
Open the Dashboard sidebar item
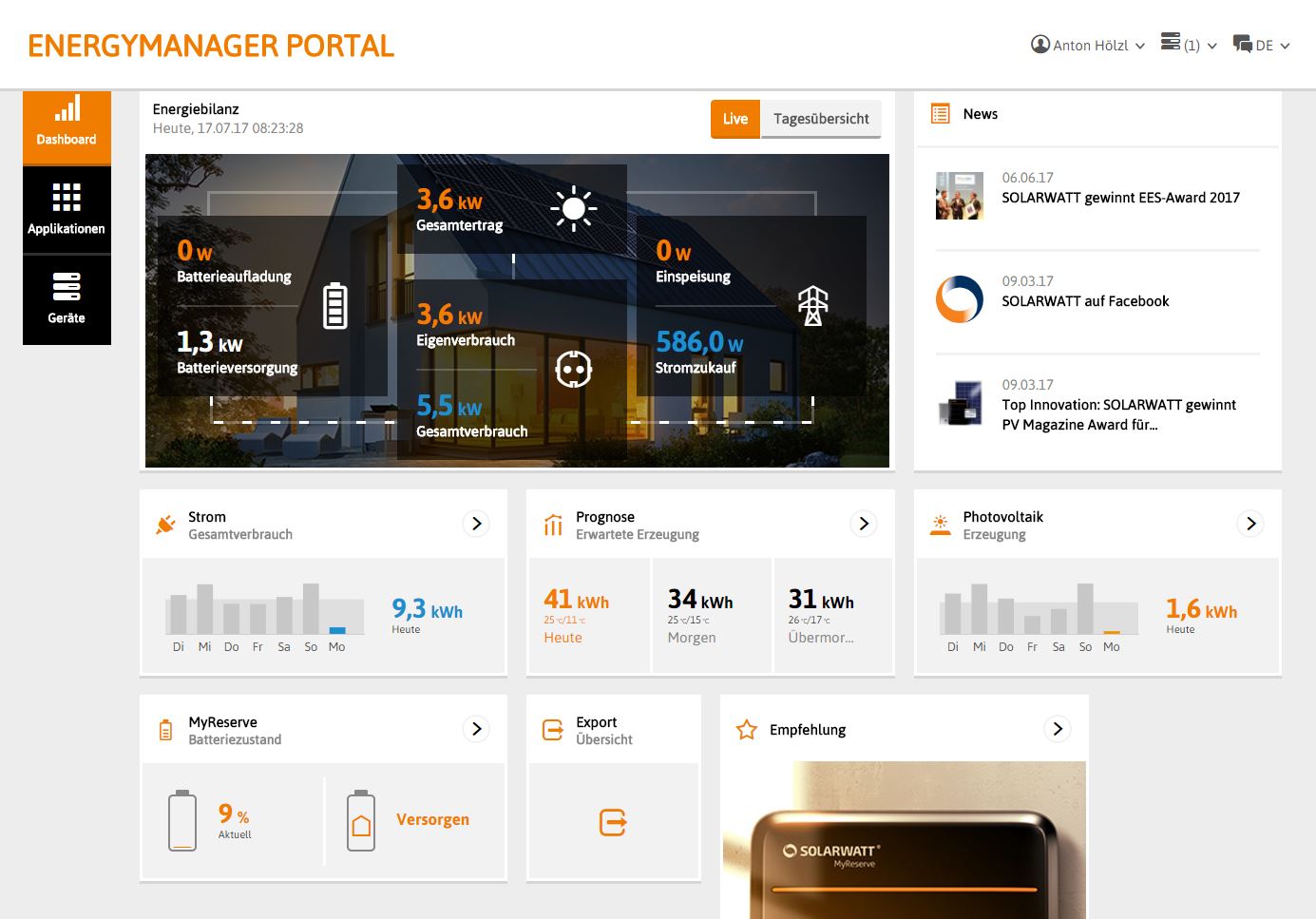pos(67,127)
